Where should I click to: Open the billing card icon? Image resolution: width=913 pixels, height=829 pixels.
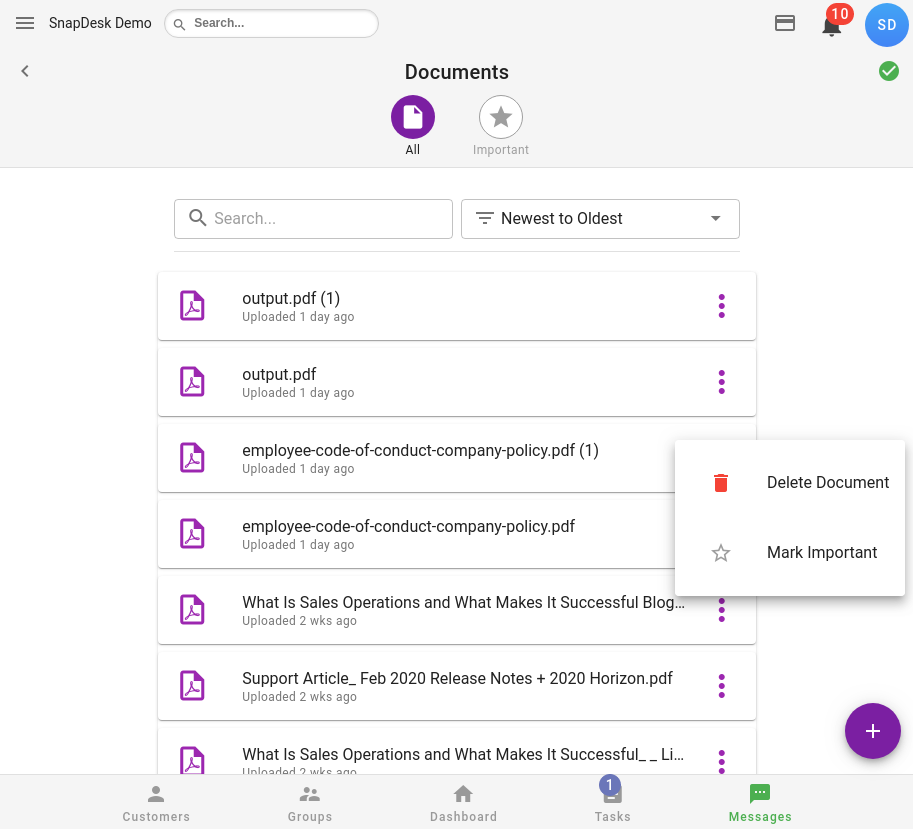785,23
